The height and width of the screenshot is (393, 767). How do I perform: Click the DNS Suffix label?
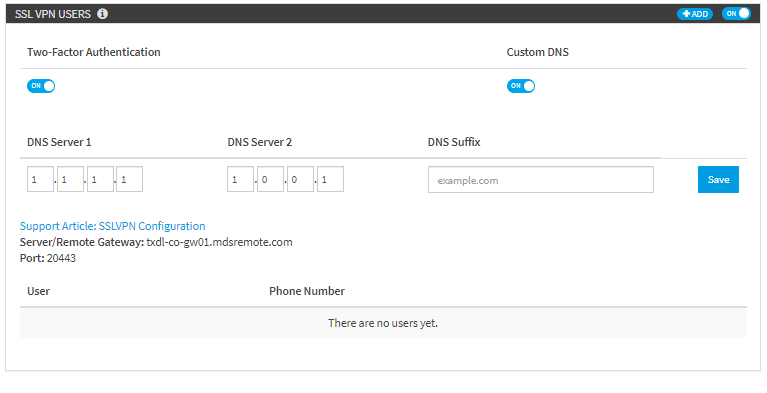(454, 142)
